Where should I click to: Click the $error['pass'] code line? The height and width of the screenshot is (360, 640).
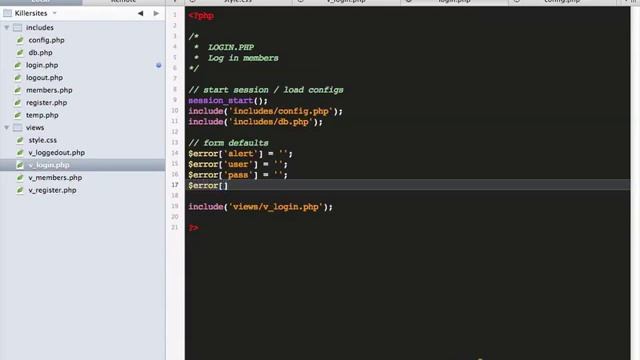[238, 175]
